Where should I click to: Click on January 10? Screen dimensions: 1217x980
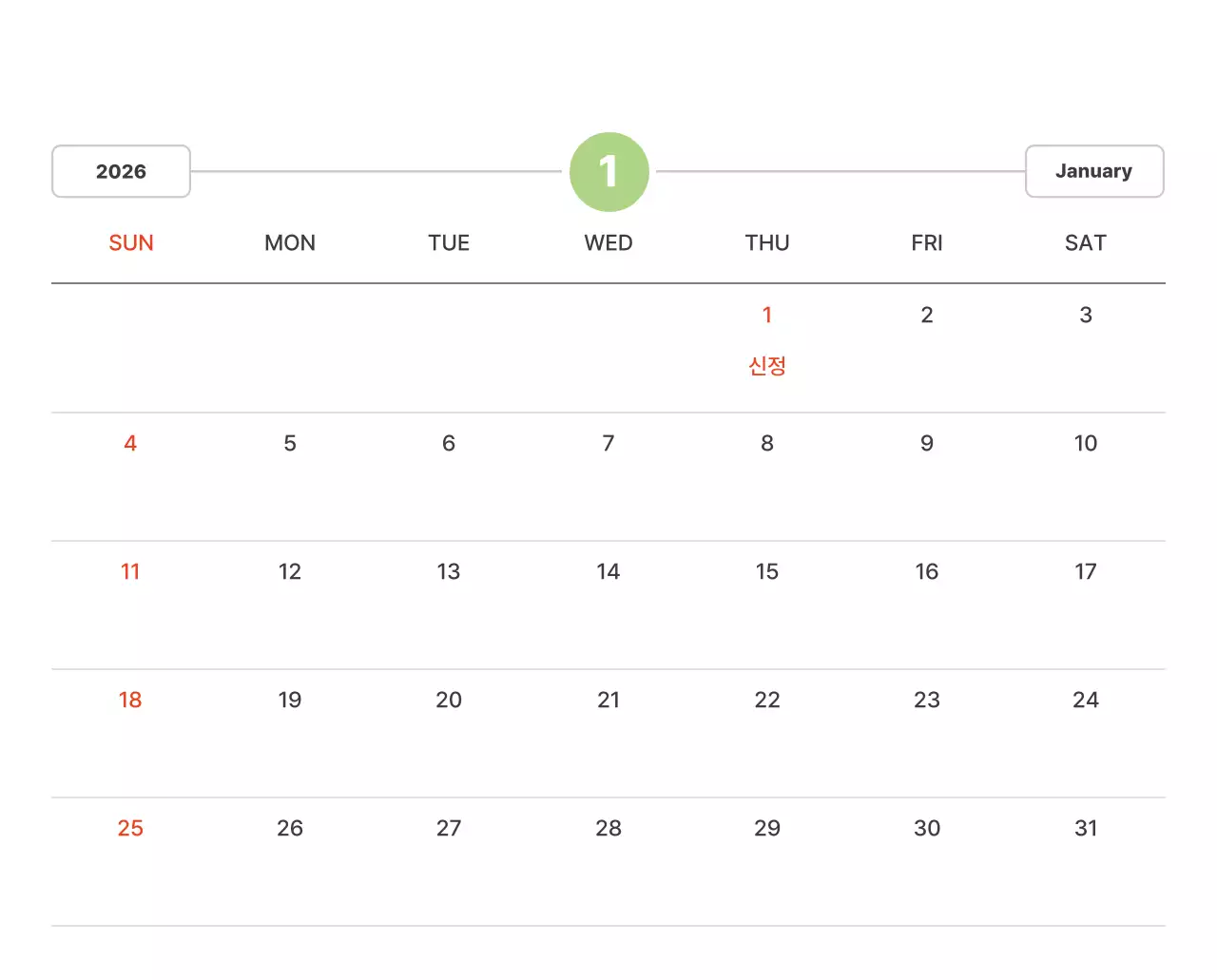tap(1085, 444)
